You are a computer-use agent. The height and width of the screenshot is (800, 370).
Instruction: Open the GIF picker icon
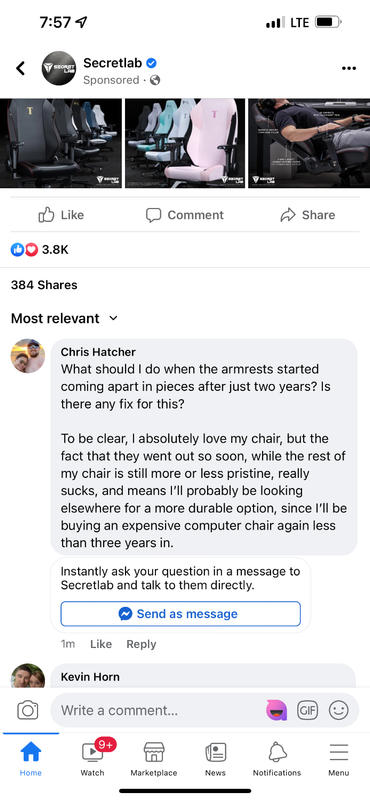307,710
